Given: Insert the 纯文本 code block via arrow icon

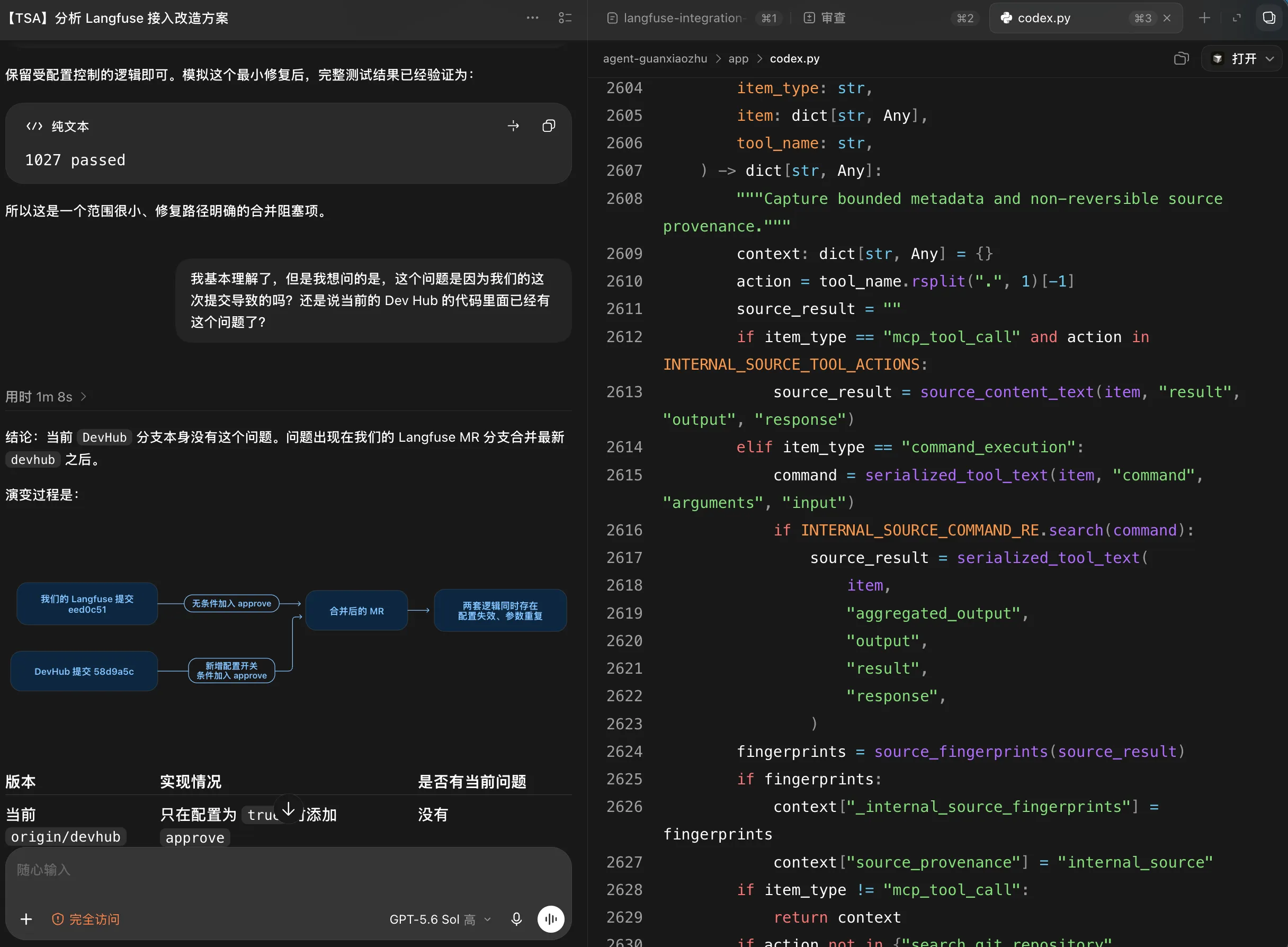Looking at the screenshot, I should tap(514, 126).
